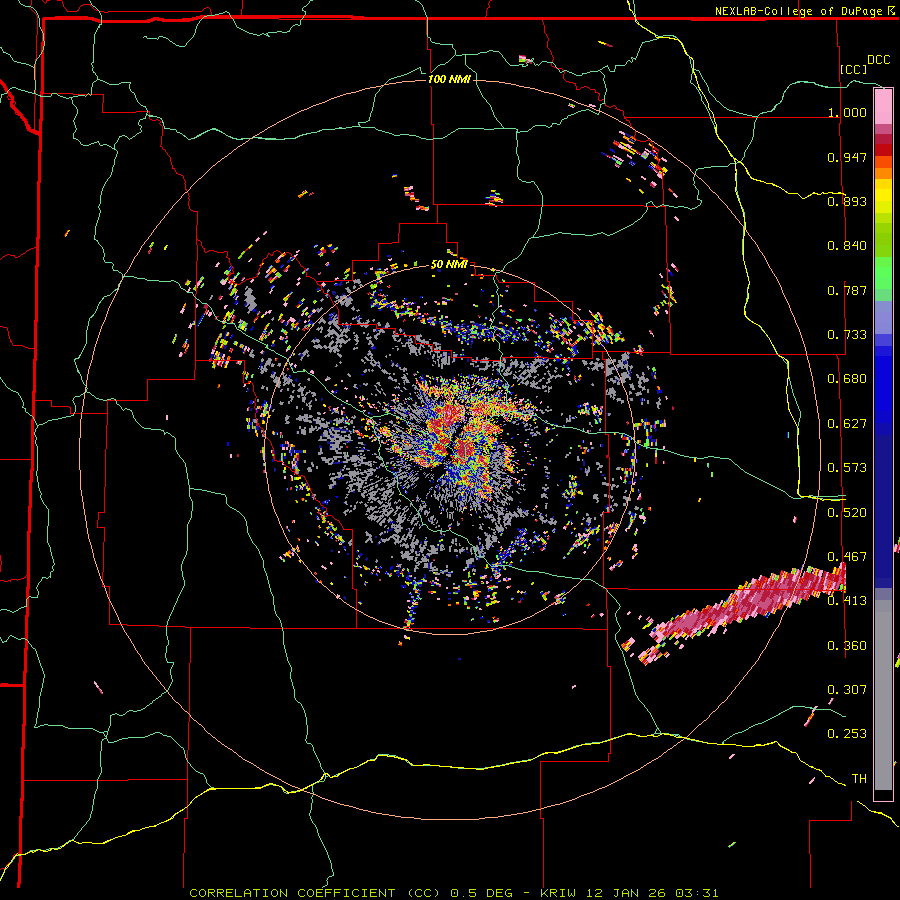Select the 0.520 scale value
The height and width of the screenshot is (900, 900).
847,513
